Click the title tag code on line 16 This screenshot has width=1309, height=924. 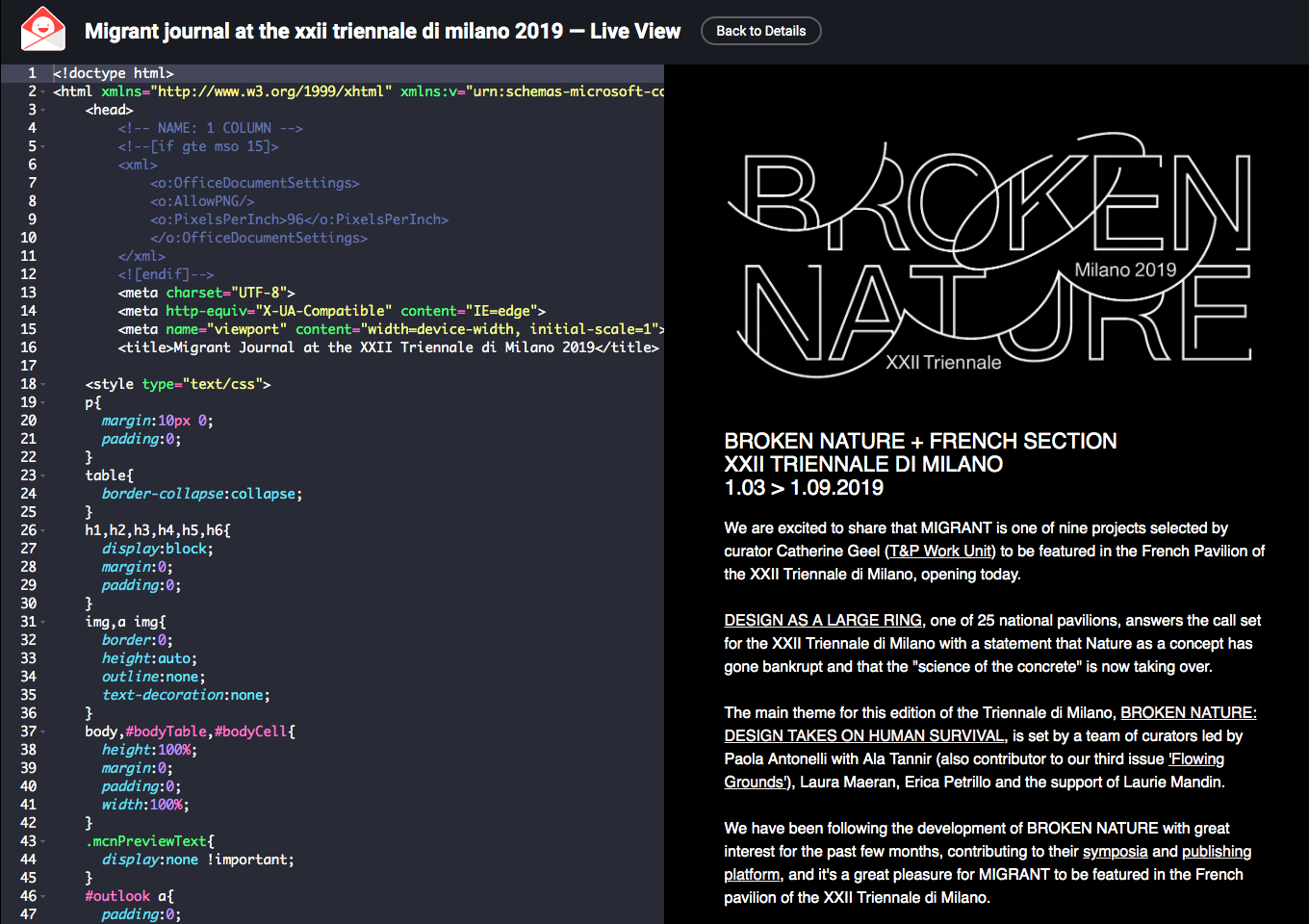point(389,347)
